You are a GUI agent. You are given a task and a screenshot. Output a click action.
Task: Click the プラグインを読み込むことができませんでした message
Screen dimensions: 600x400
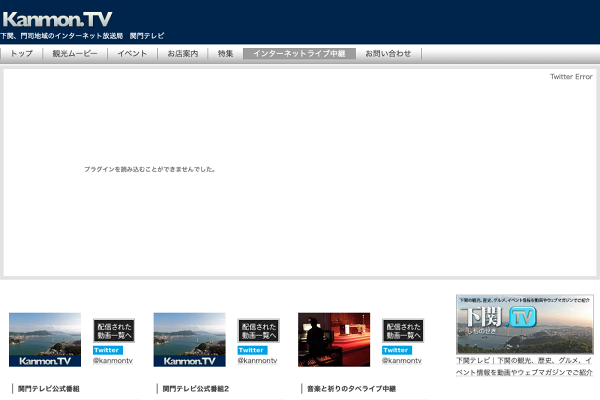[x=150, y=169]
